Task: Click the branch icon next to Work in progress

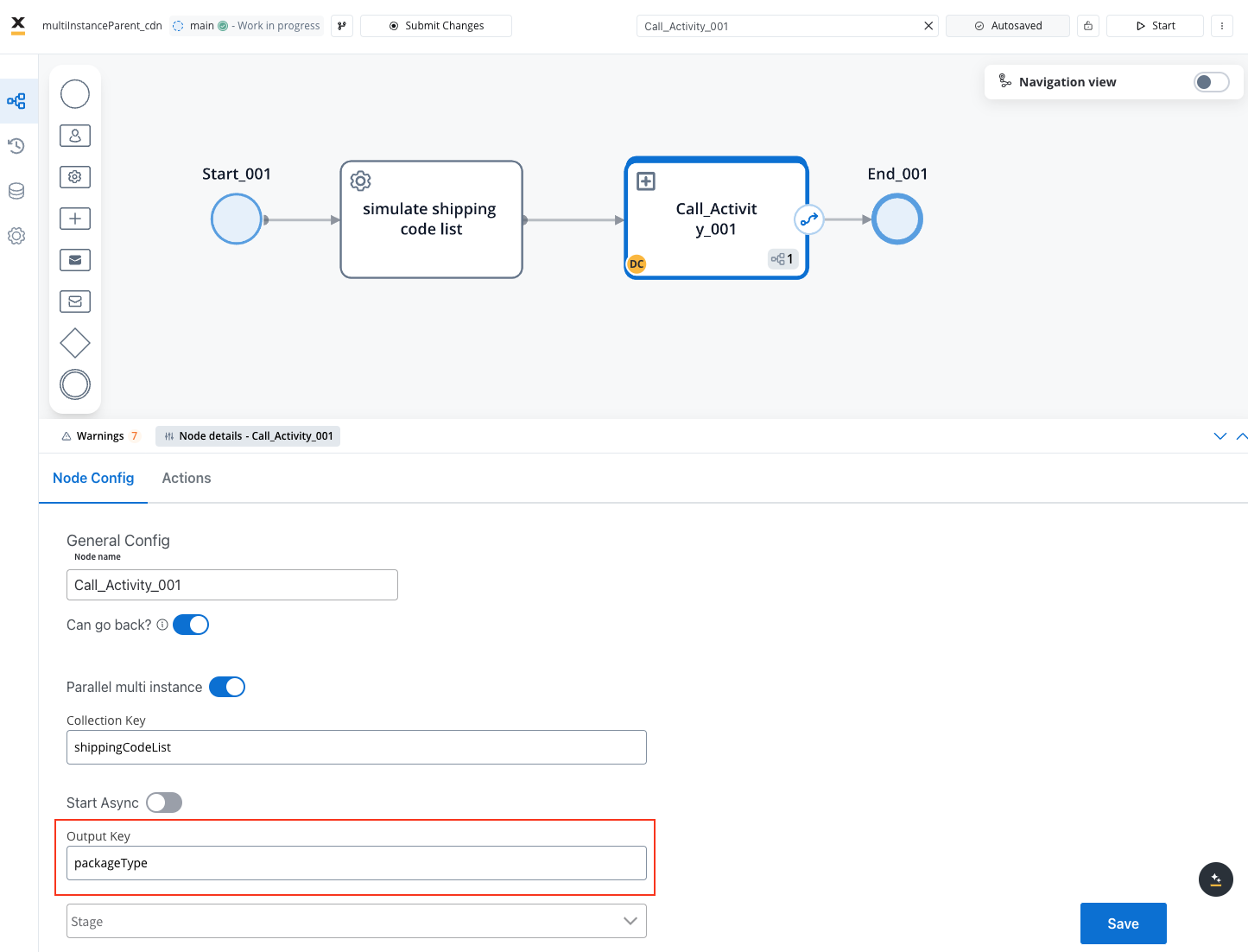Action: click(342, 26)
